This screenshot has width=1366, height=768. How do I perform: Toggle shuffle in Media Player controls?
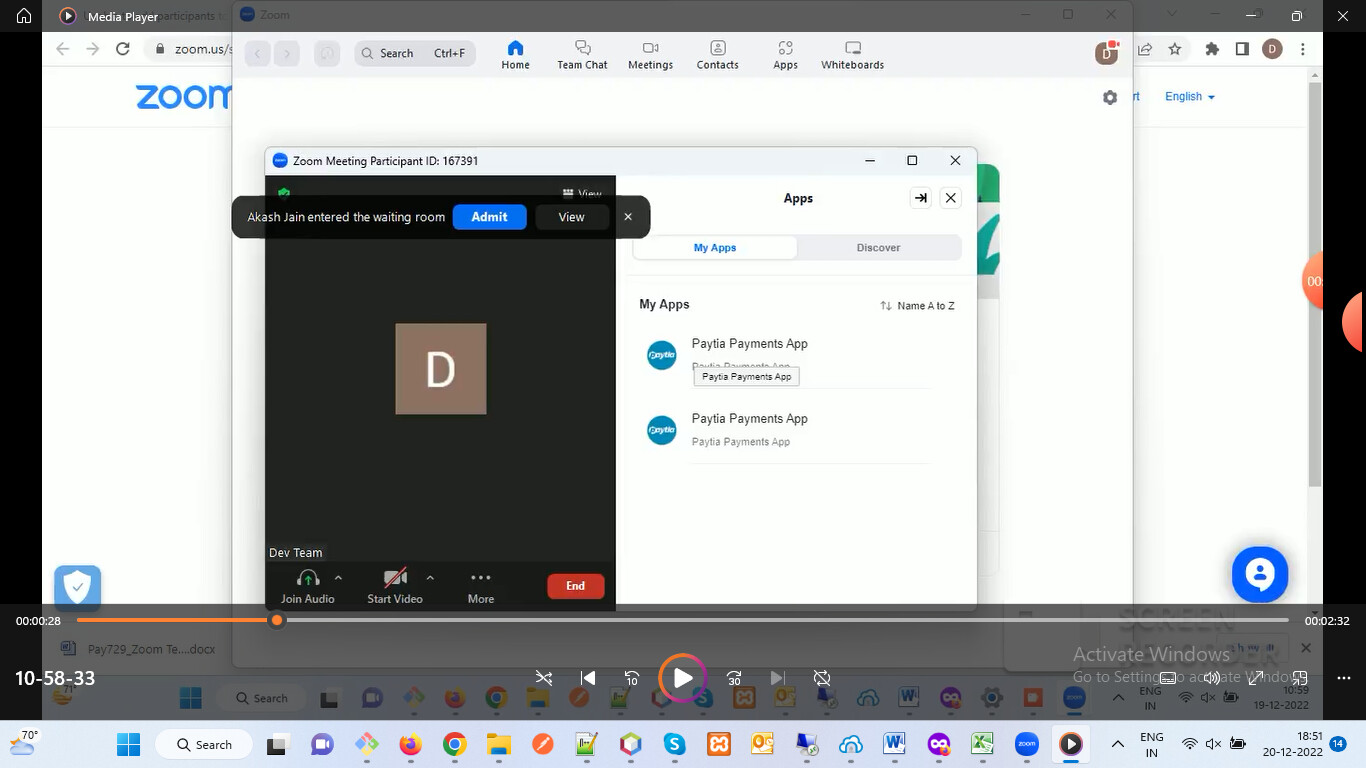point(544,678)
